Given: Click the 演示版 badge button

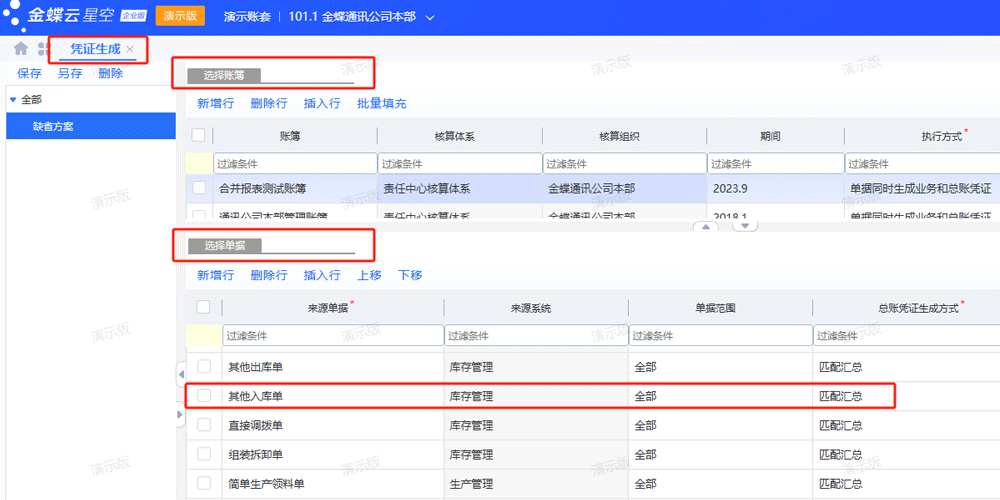Looking at the screenshot, I should (180, 17).
